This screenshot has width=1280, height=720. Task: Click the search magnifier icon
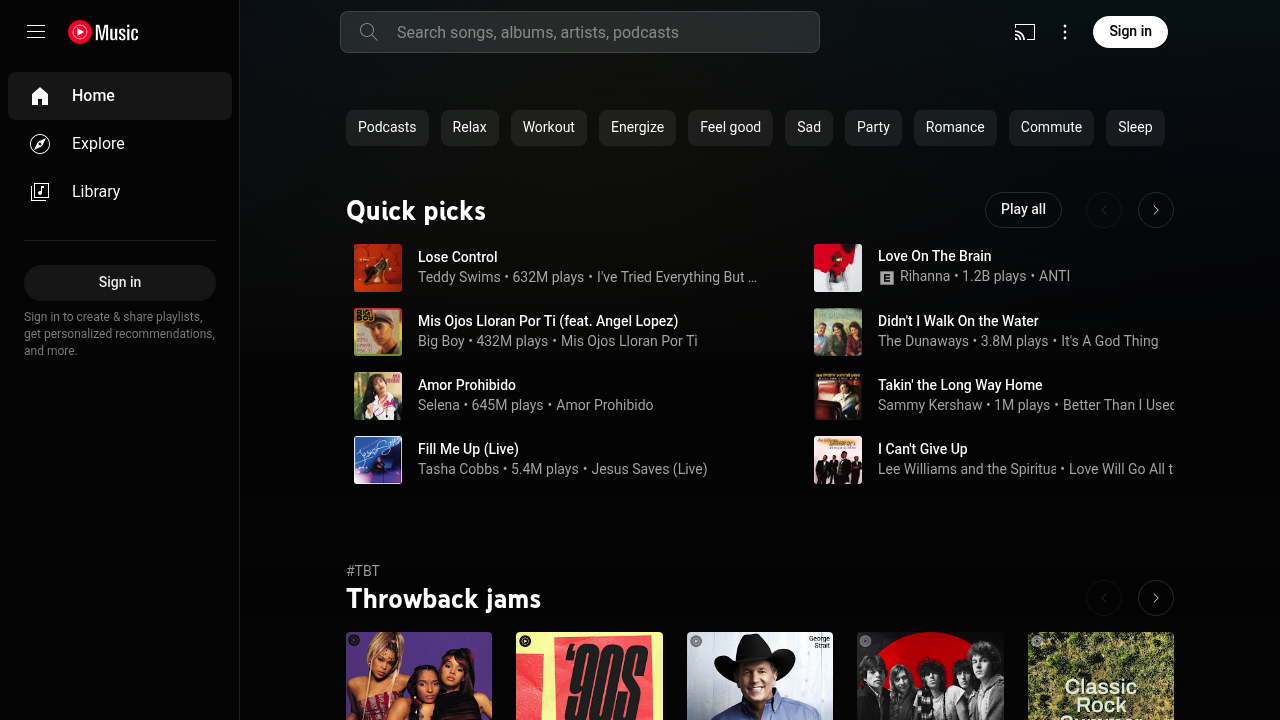[369, 32]
